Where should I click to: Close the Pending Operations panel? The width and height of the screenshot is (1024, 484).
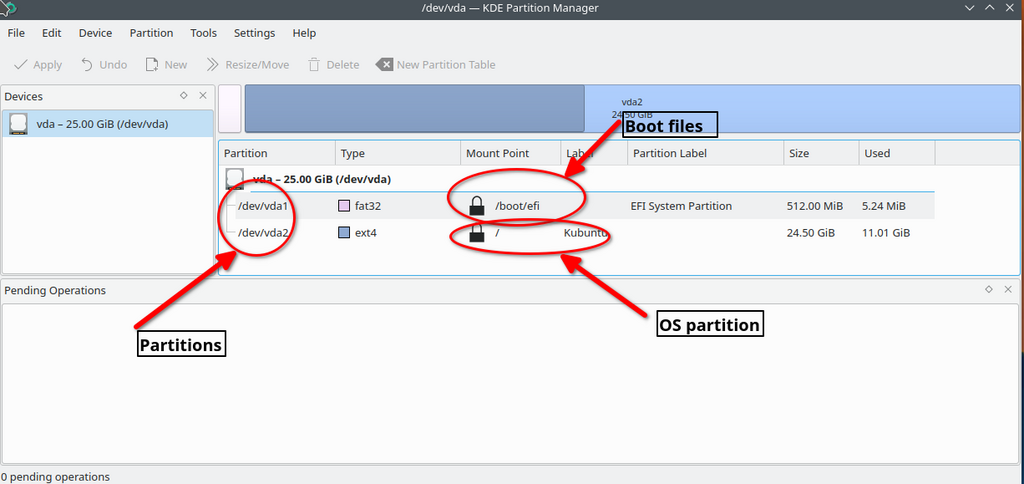click(1007, 289)
